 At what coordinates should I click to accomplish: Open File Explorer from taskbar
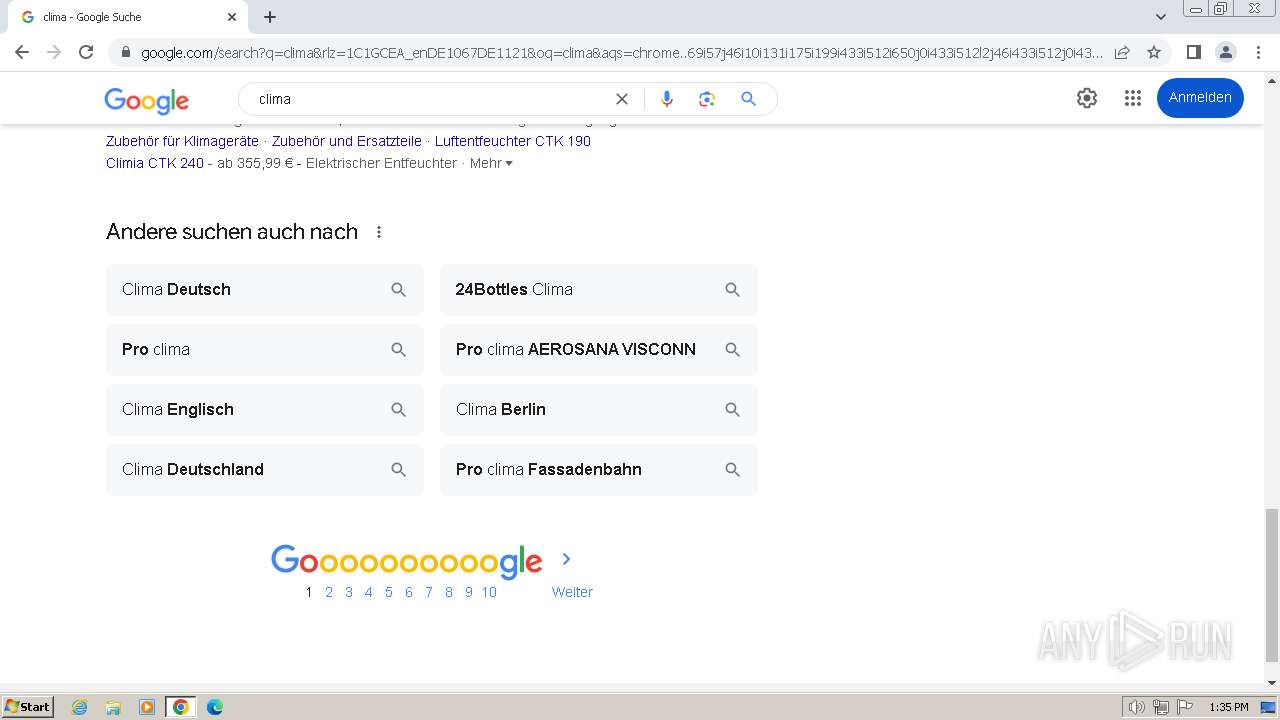click(113, 707)
